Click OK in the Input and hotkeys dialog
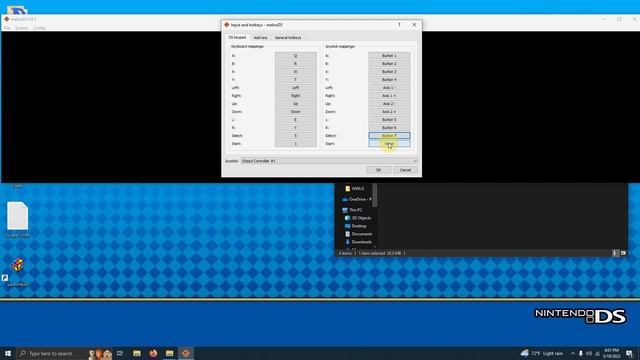Screen dimensions: 640x360 tap(378, 170)
